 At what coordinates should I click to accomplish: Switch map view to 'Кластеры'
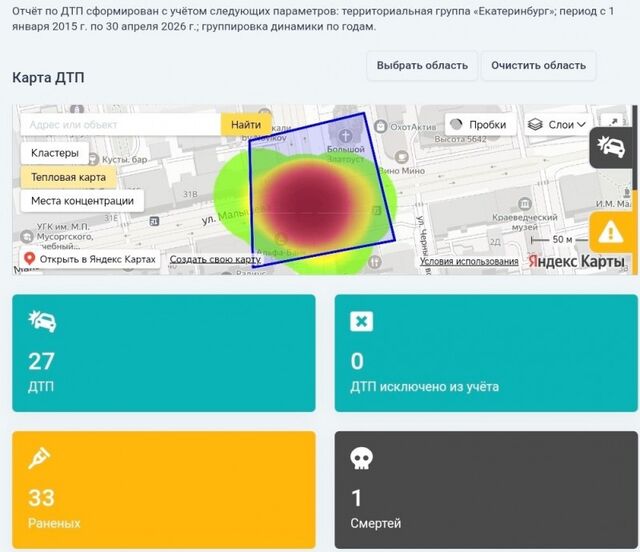pyautogui.click(x=55, y=153)
